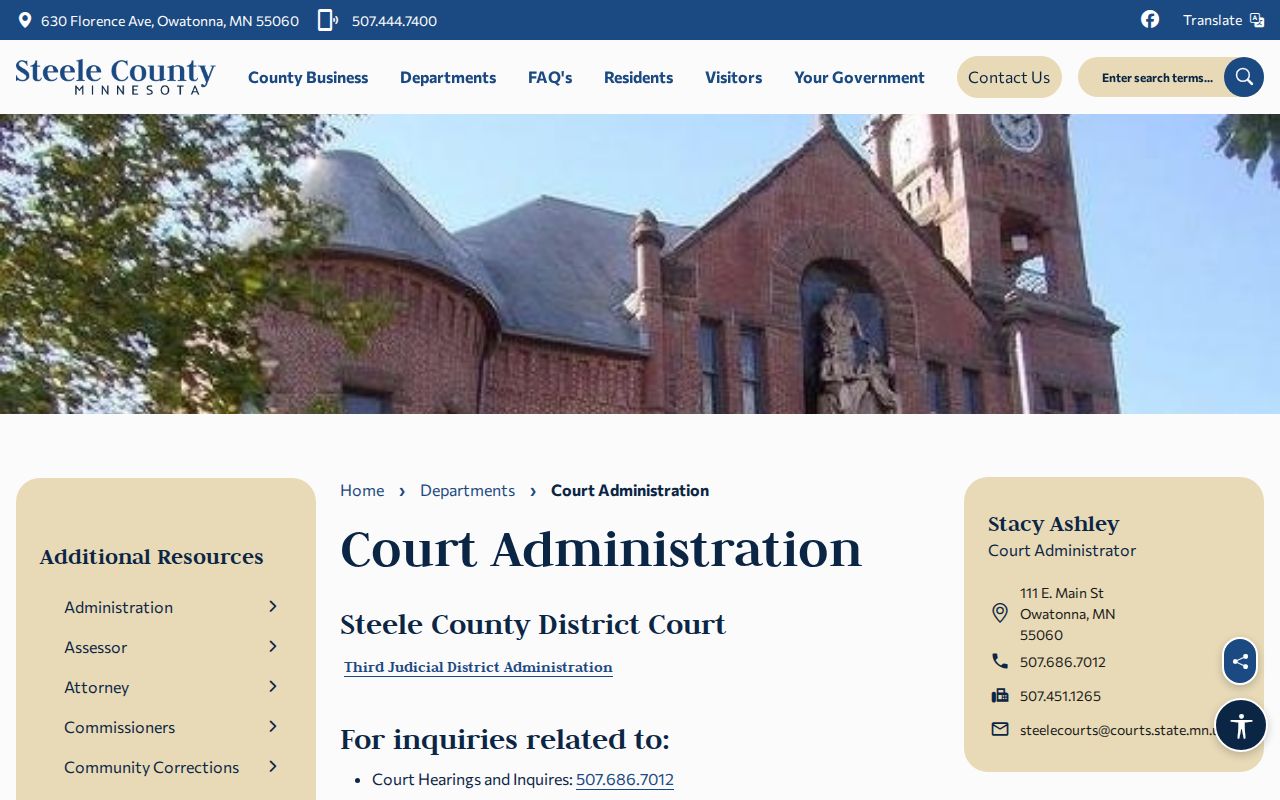Click the magnifier search button
This screenshot has height=800, width=1280.
click(x=1244, y=77)
